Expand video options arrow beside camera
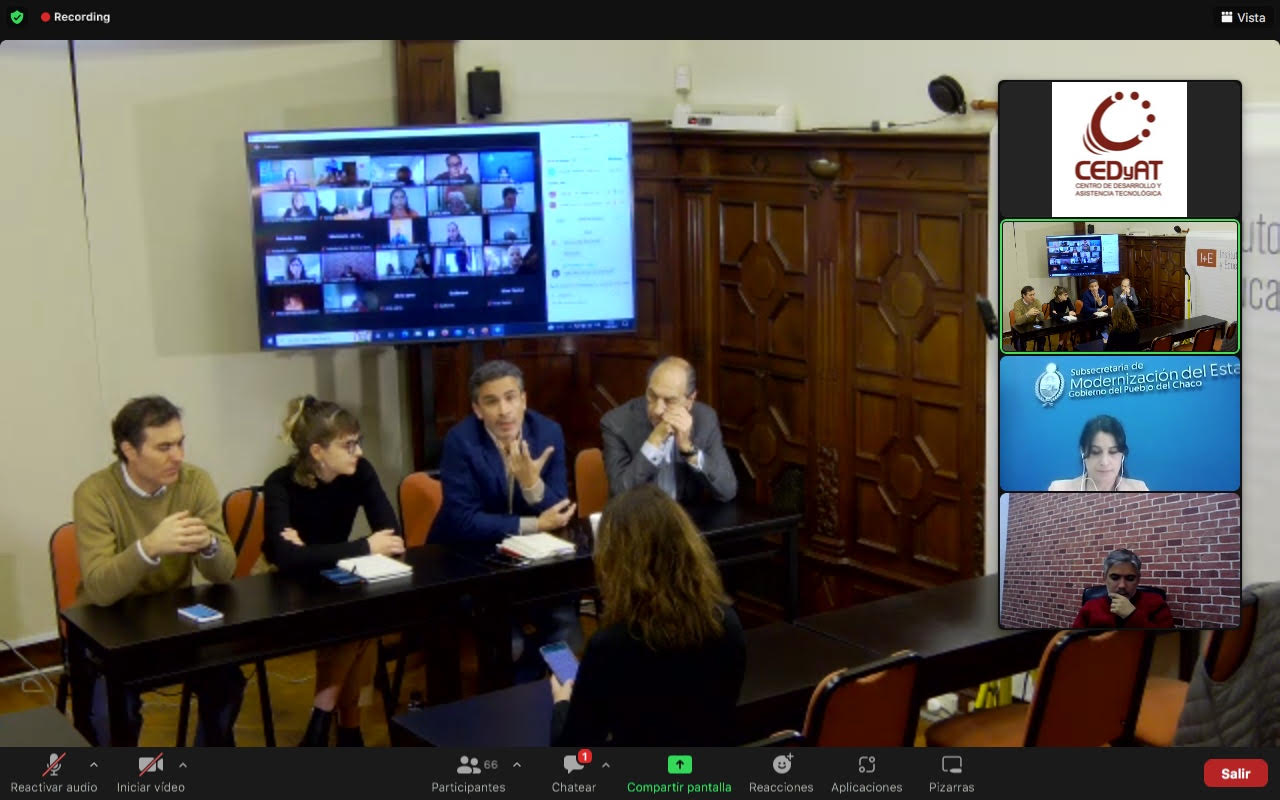1280x800 pixels. point(182,765)
